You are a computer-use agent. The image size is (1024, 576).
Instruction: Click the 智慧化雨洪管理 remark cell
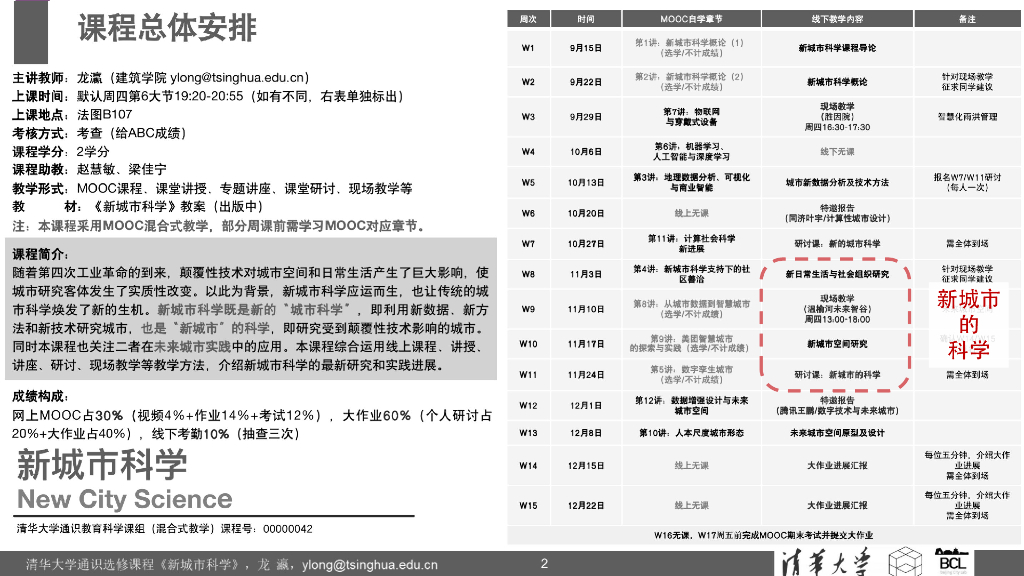tap(967, 117)
